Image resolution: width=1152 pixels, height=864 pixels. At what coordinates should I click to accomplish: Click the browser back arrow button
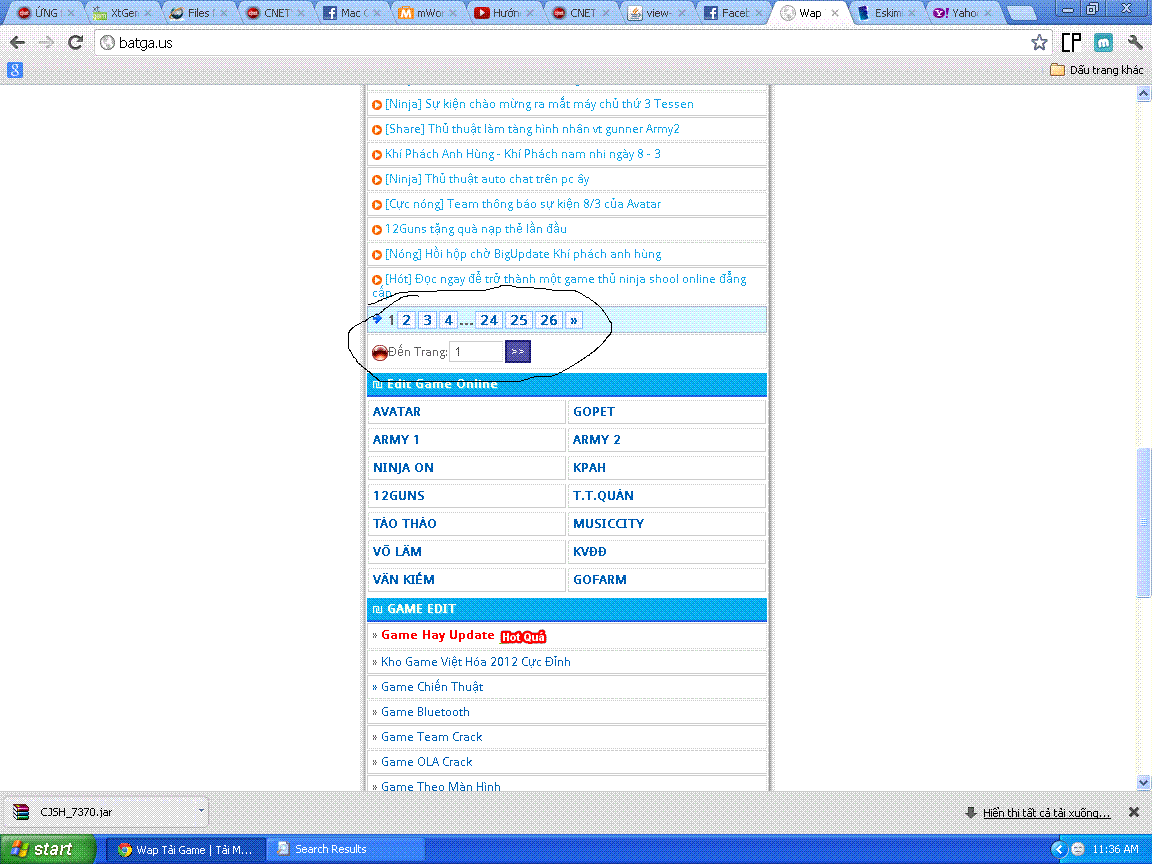tap(17, 43)
